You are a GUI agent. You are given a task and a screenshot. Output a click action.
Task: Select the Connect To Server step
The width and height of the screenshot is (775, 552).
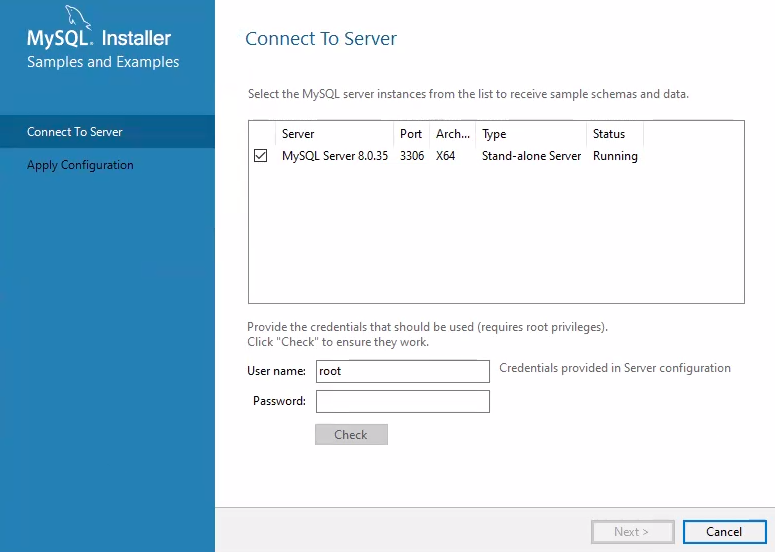(107, 132)
